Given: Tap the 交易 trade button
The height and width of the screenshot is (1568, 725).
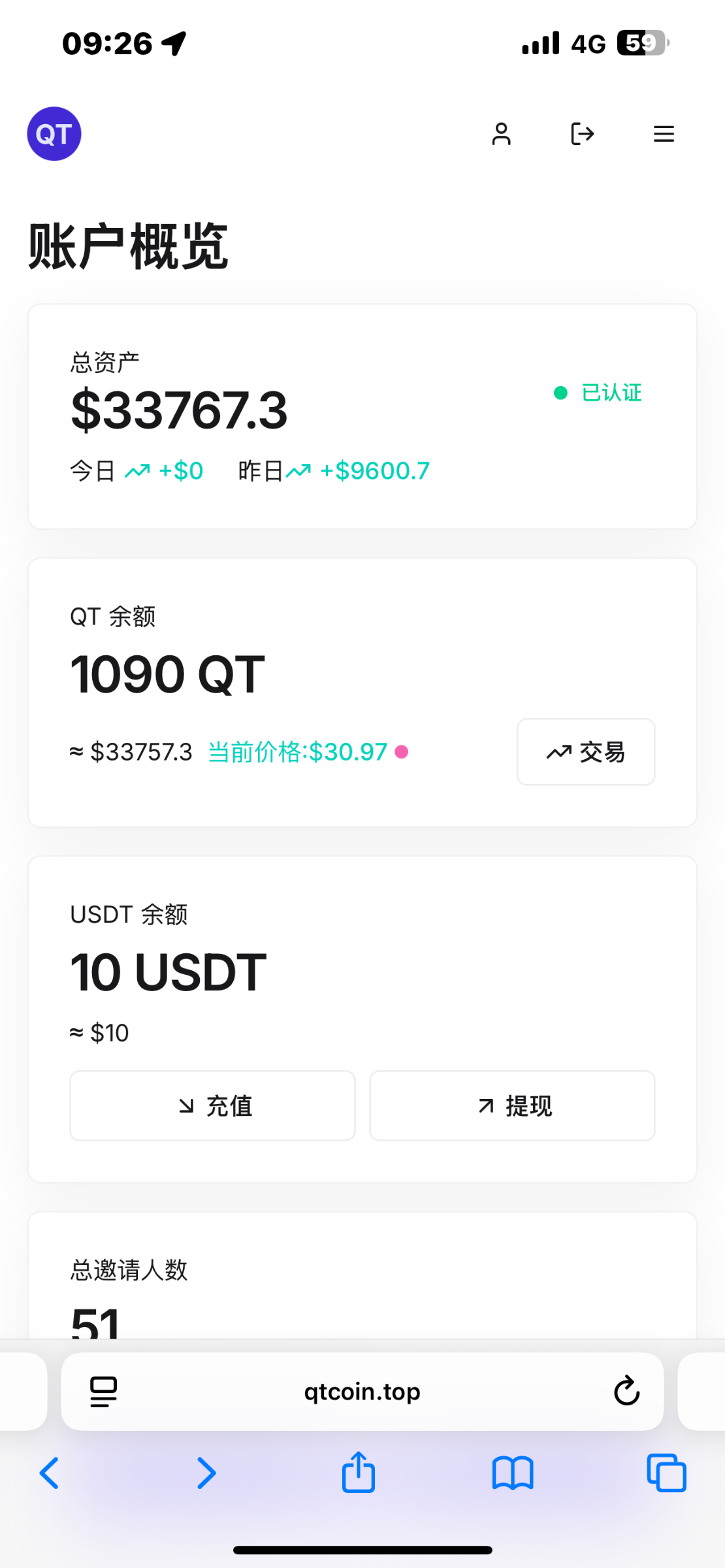Looking at the screenshot, I should [586, 752].
